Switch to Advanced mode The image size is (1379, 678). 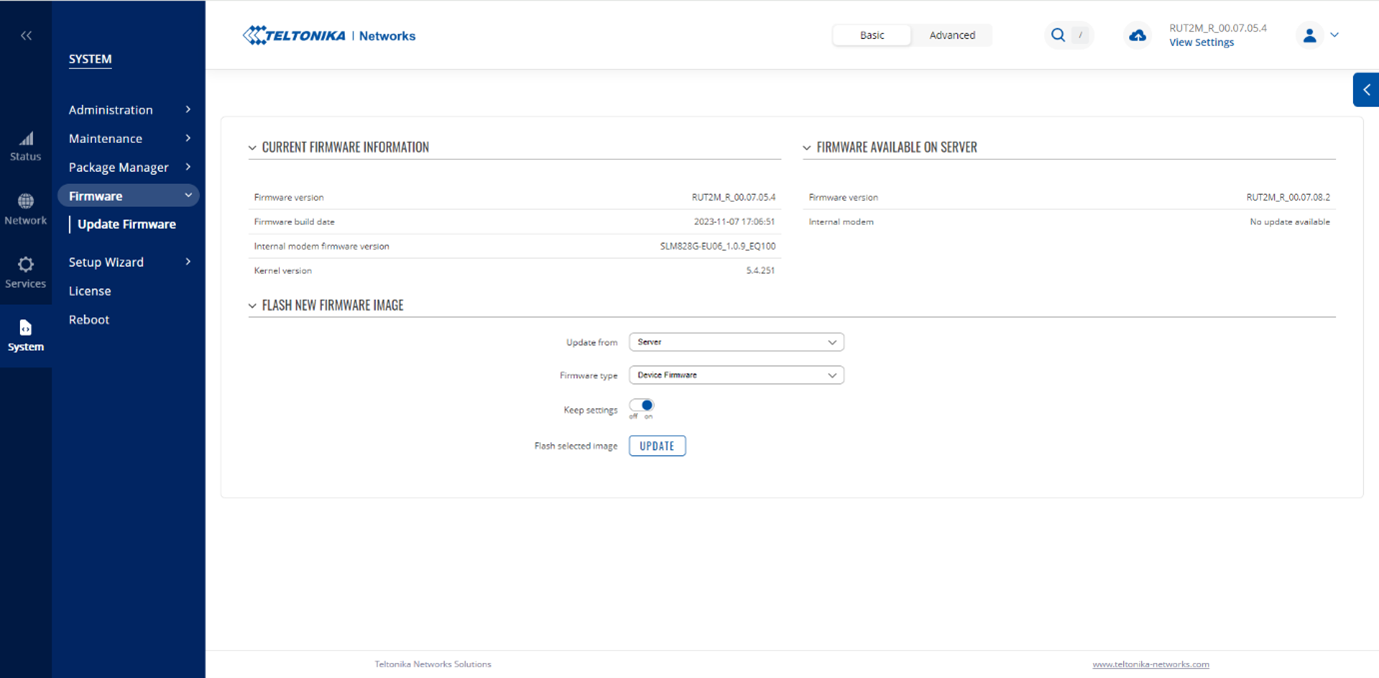click(952, 36)
